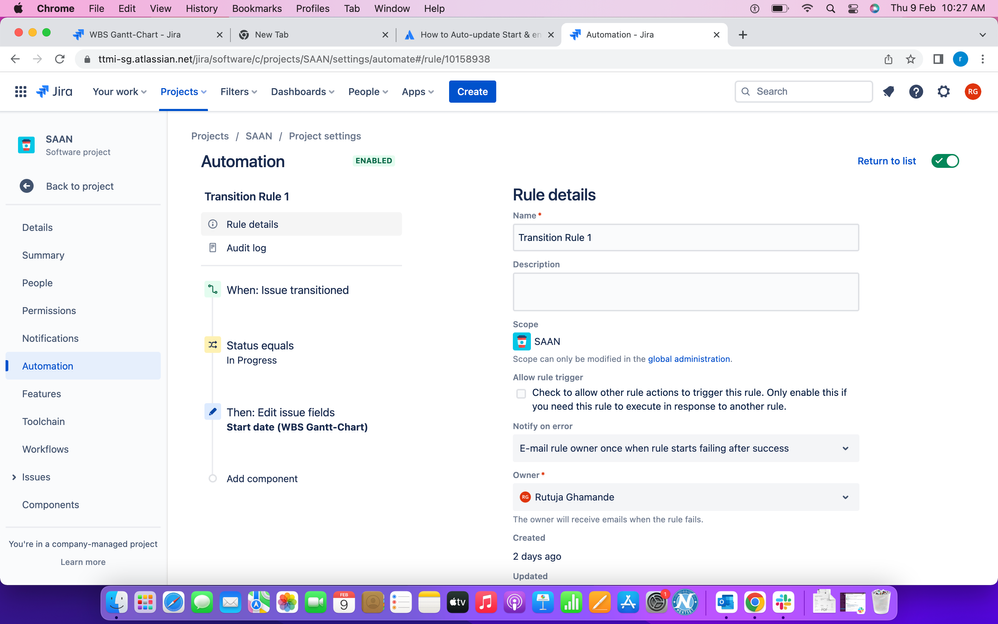Toggle the rule enabled switch off
Image resolution: width=998 pixels, height=624 pixels.
945,161
